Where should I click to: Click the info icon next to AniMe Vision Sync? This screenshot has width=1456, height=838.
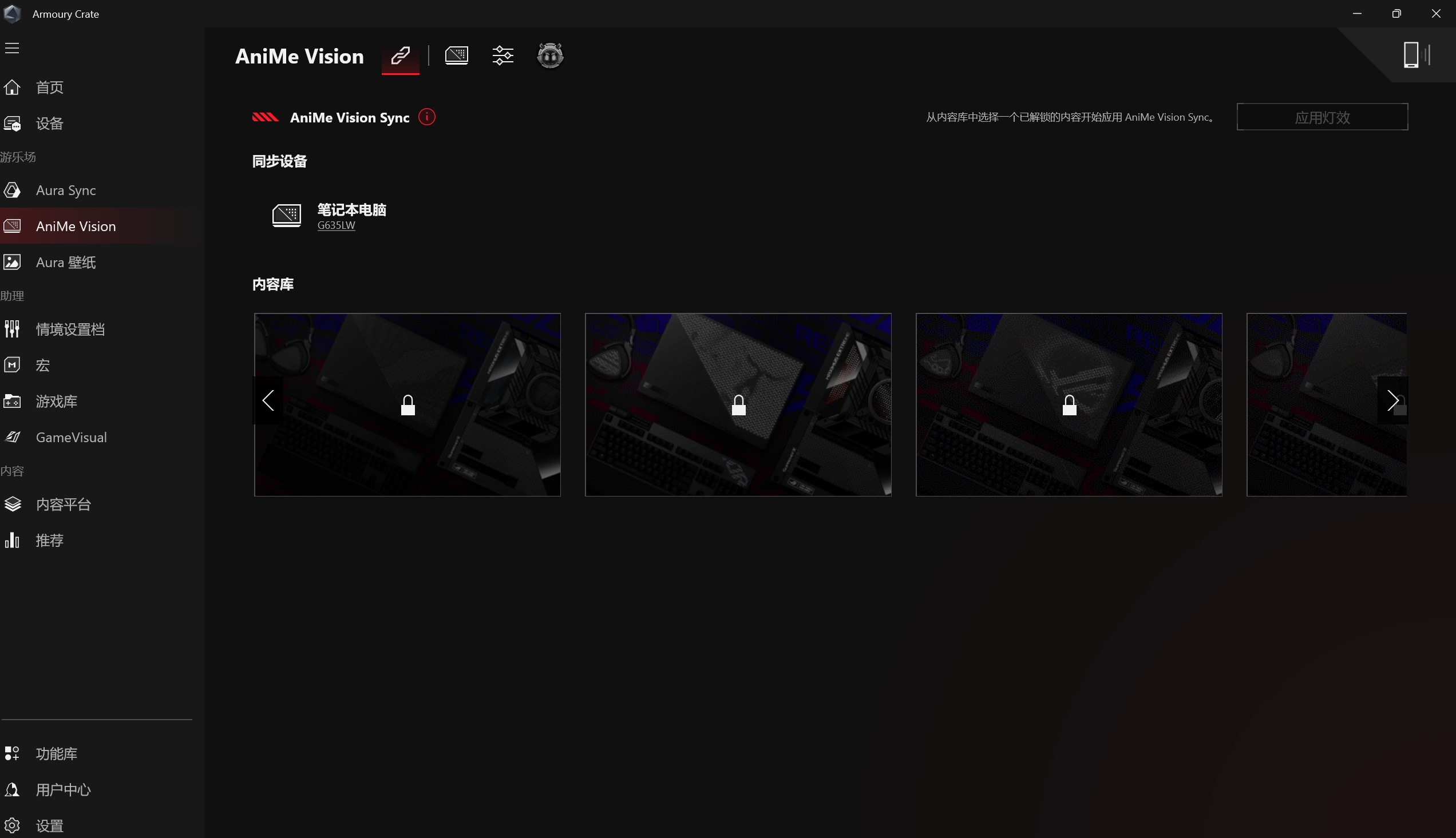point(426,117)
